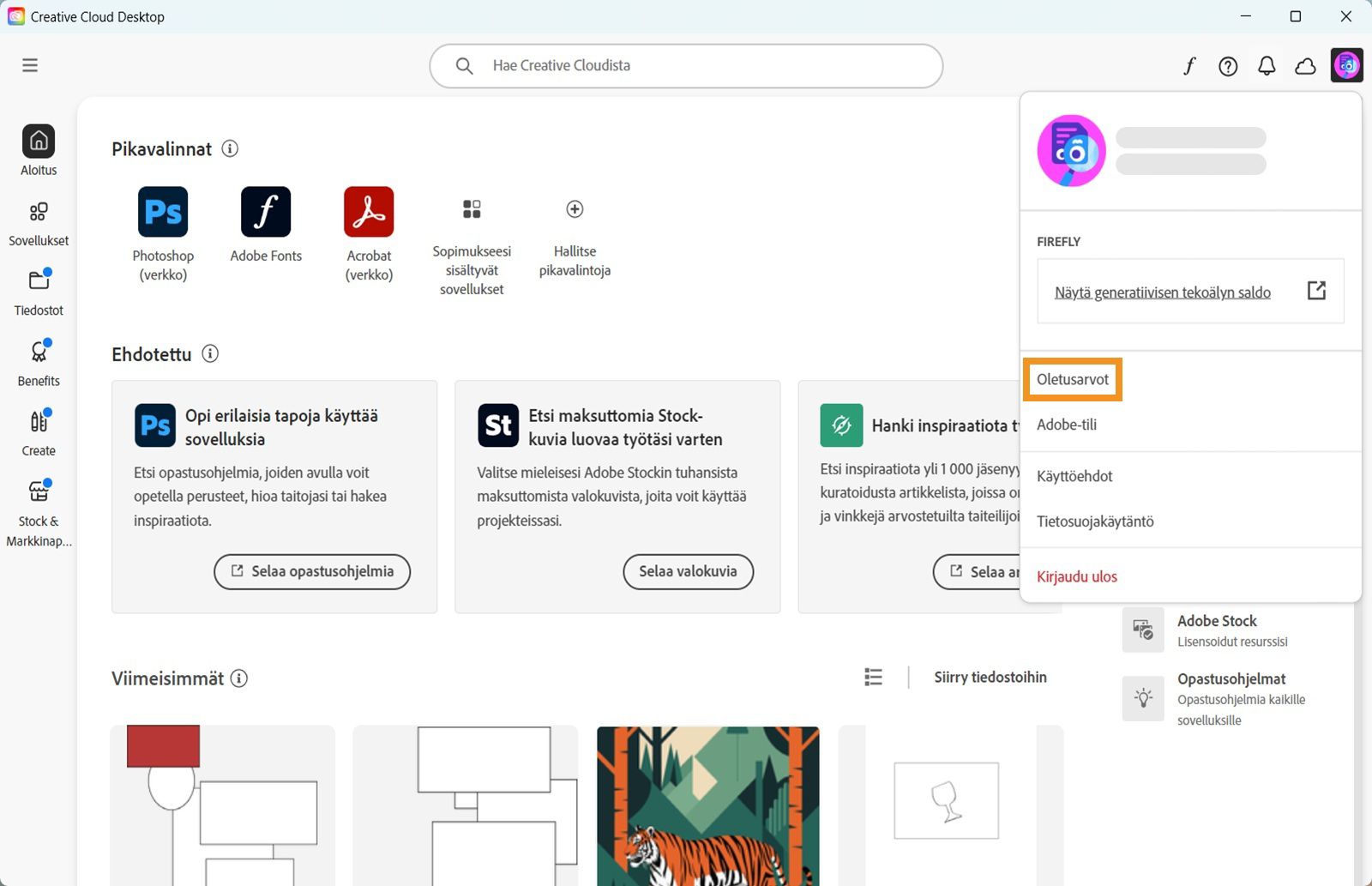Open the help question mark icon

(x=1228, y=66)
